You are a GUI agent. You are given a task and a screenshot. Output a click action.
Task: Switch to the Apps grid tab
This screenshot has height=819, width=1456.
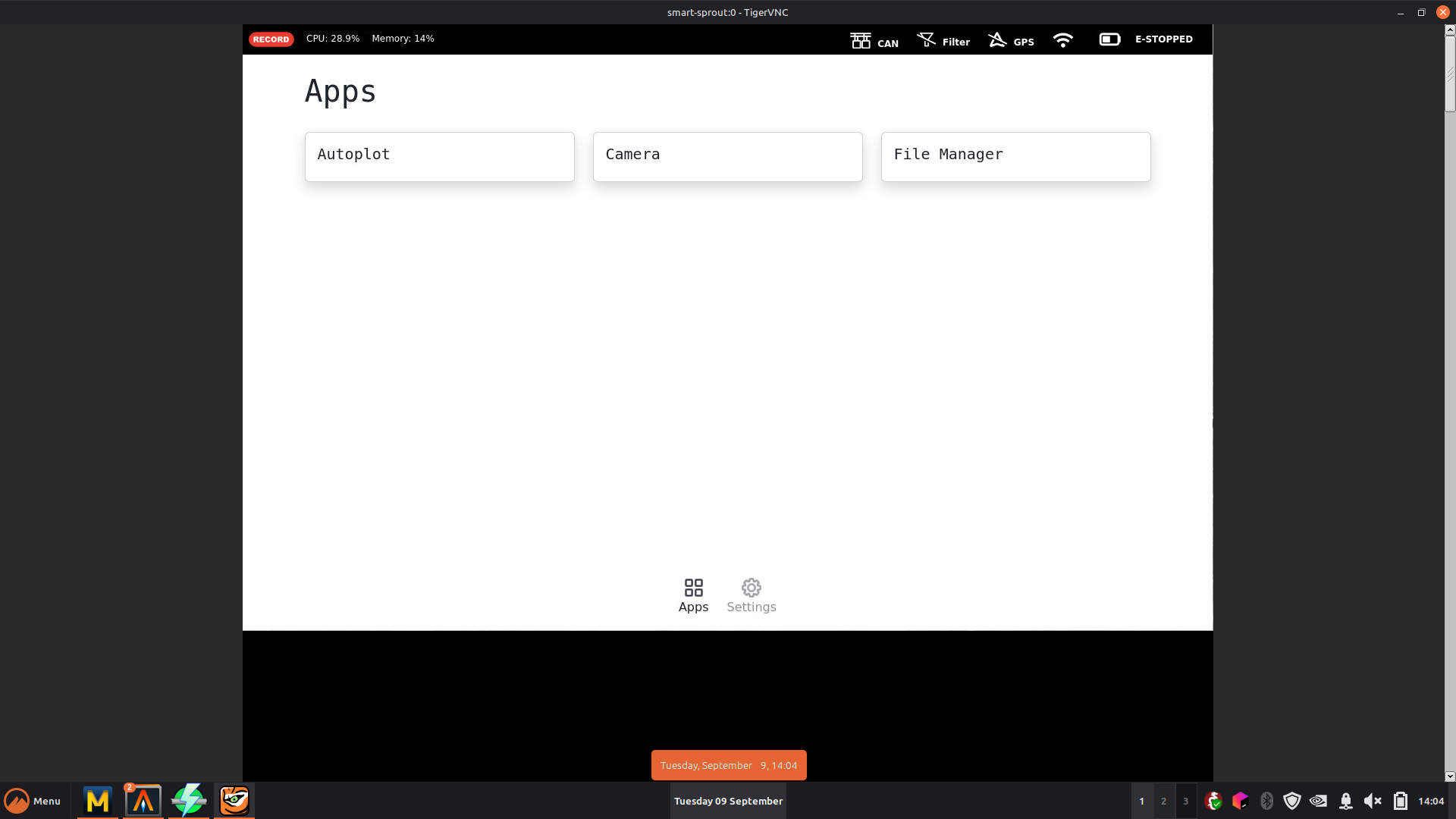[x=693, y=595]
